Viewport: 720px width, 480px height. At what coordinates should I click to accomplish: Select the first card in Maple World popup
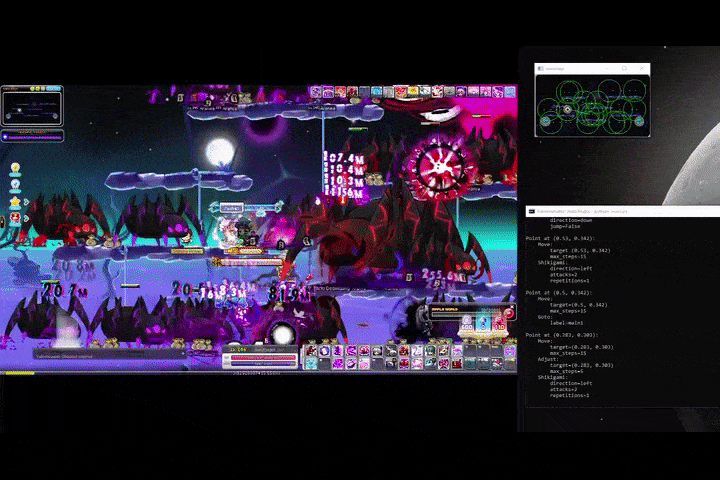[466, 322]
